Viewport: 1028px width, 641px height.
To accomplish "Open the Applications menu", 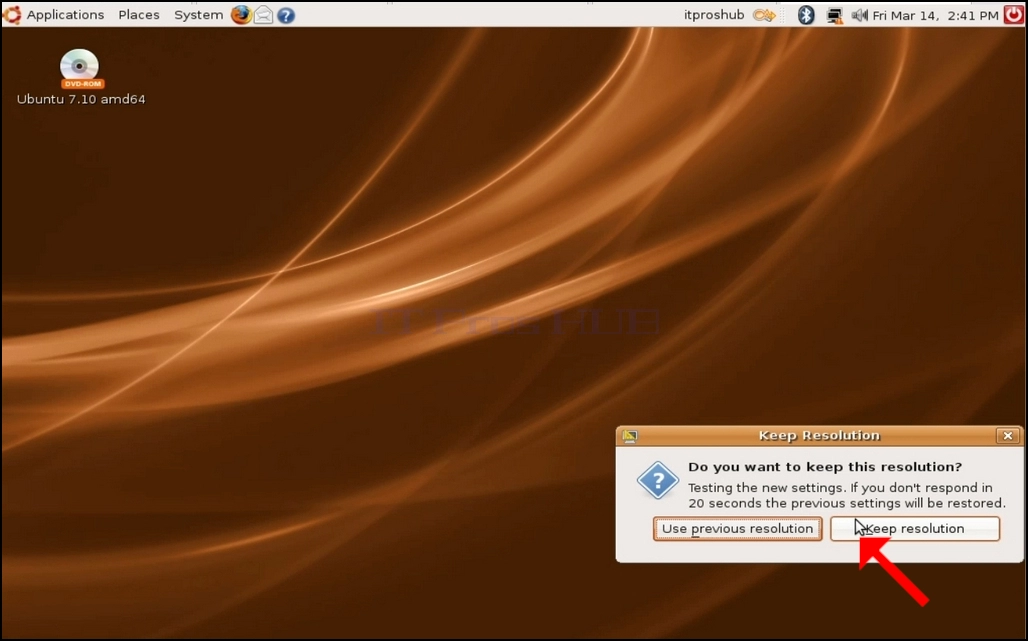I will pyautogui.click(x=65, y=14).
